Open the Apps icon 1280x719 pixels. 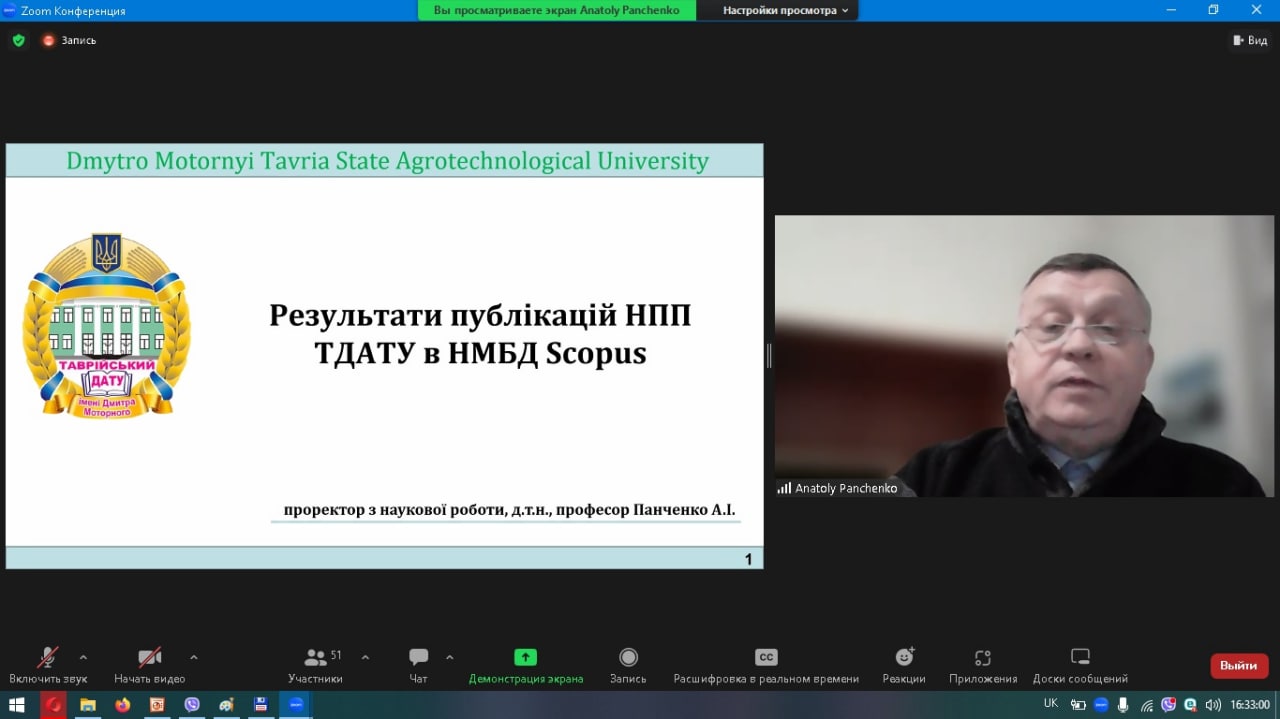[x=982, y=657]
